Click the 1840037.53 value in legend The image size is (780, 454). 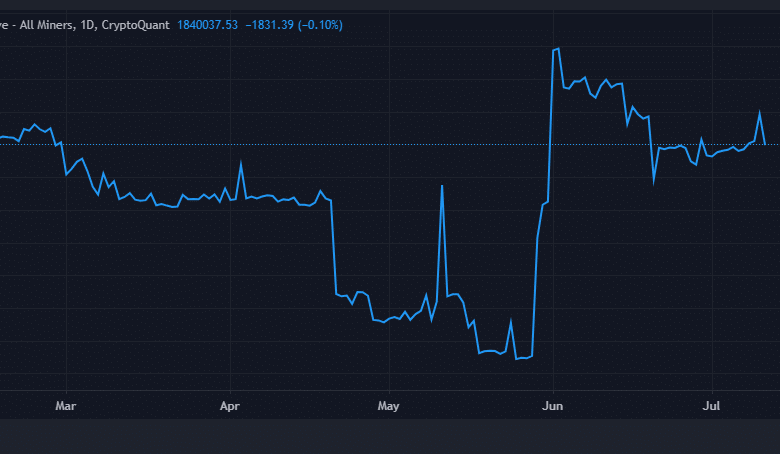point(207,24)
